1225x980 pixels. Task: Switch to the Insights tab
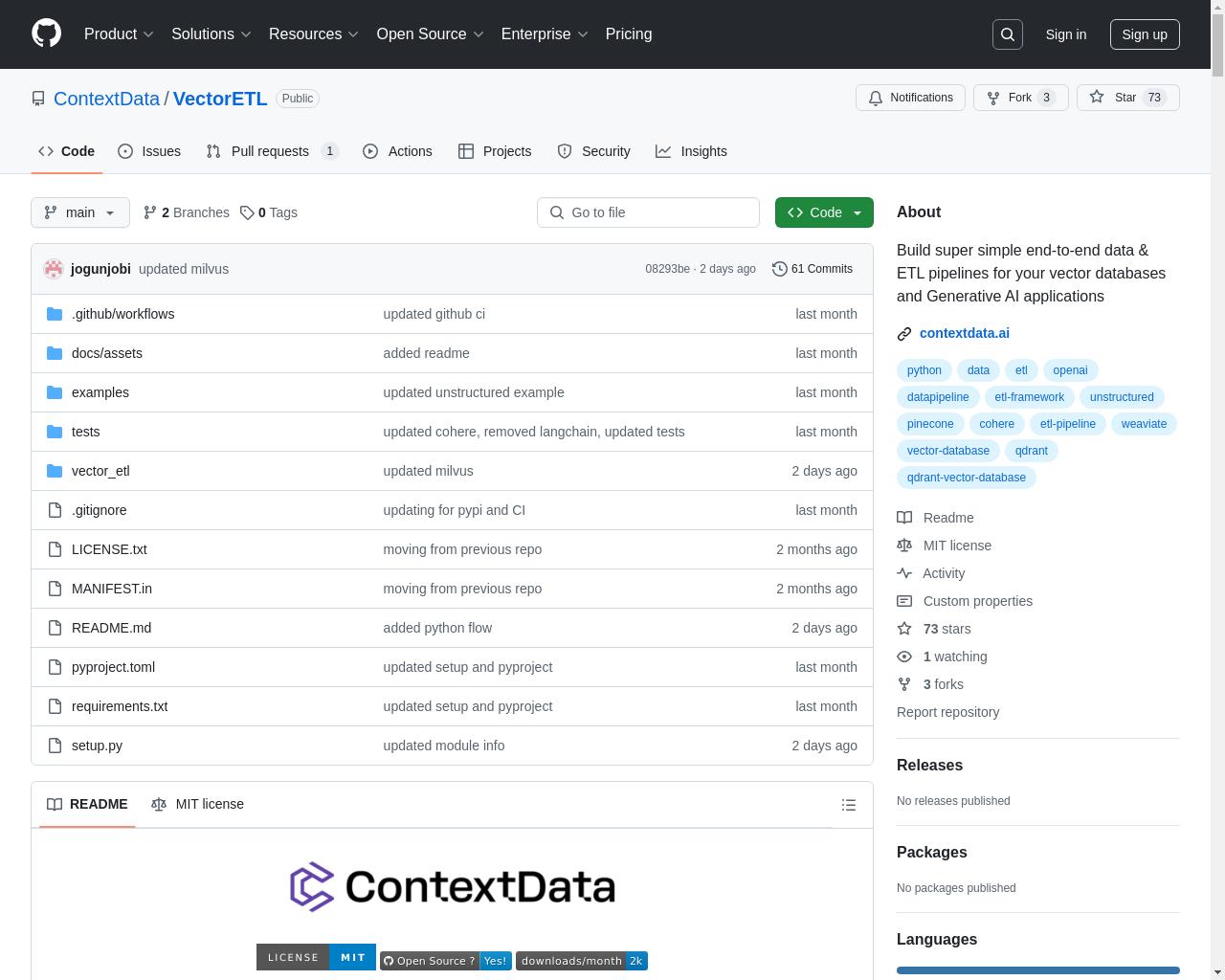tap(691, 151)
